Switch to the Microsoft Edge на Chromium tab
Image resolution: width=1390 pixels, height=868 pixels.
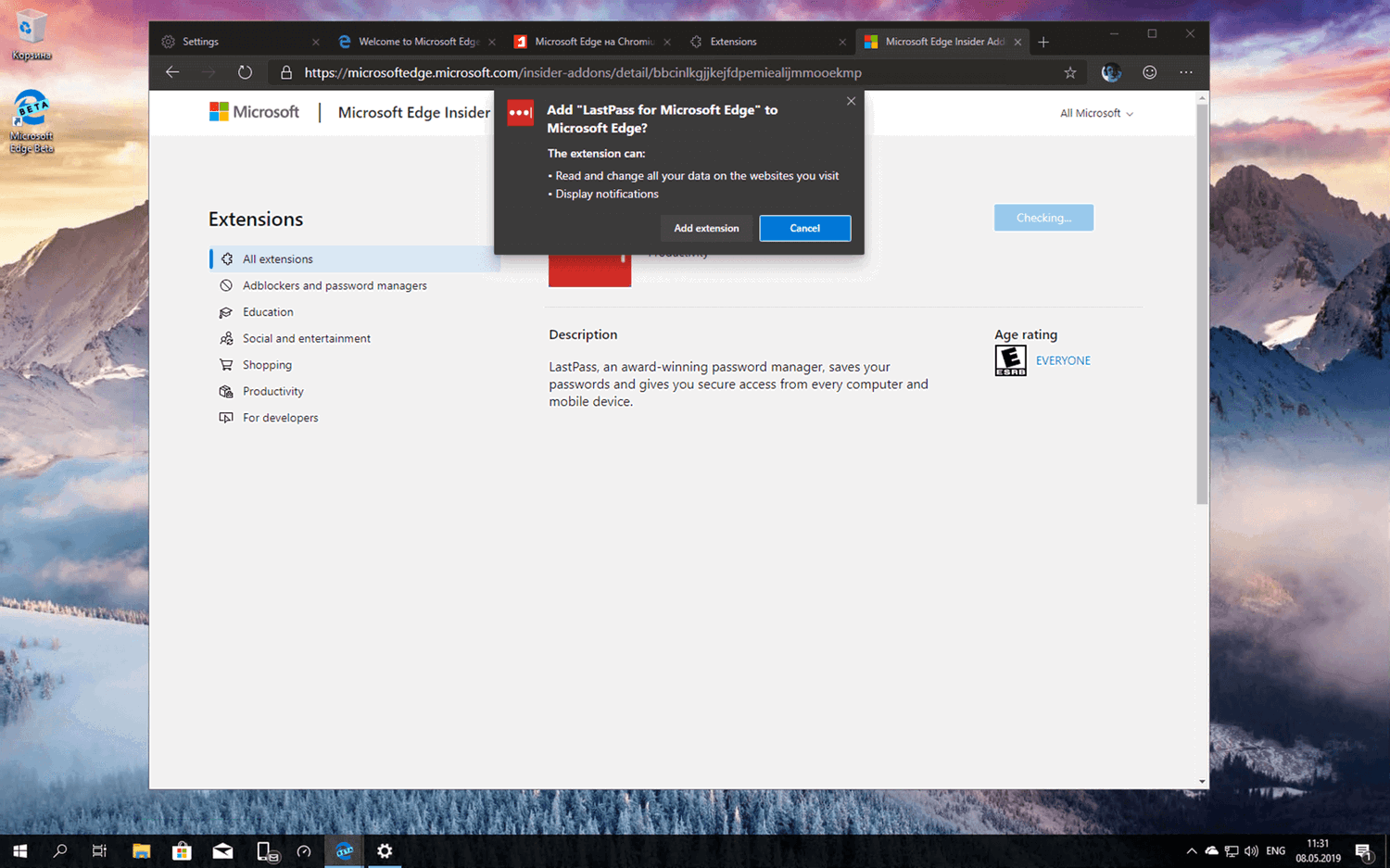593,42
